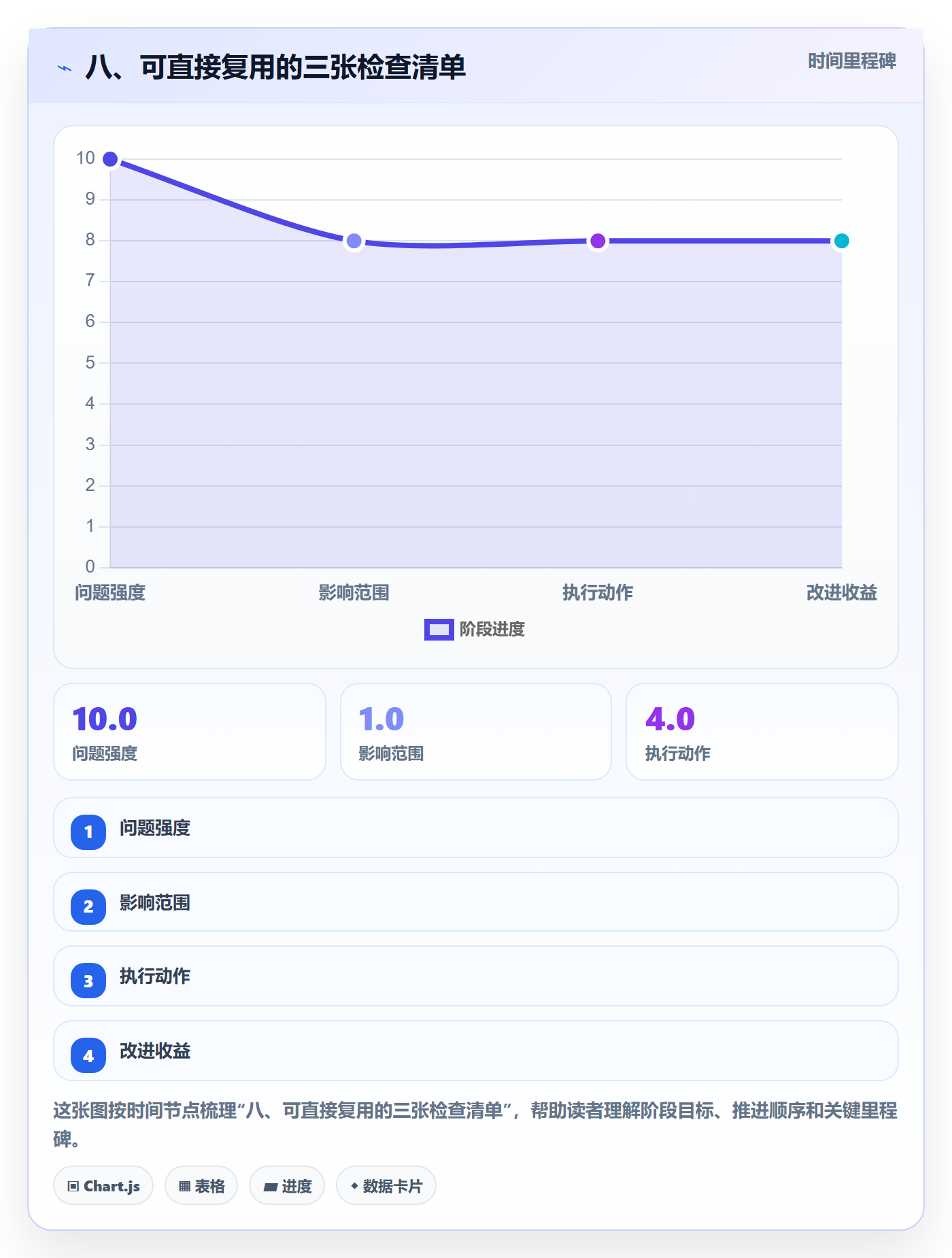The height and width of the screenshot is (1258, 952).
Task: Click the y-axis label 10
Action: click(86, 158)
